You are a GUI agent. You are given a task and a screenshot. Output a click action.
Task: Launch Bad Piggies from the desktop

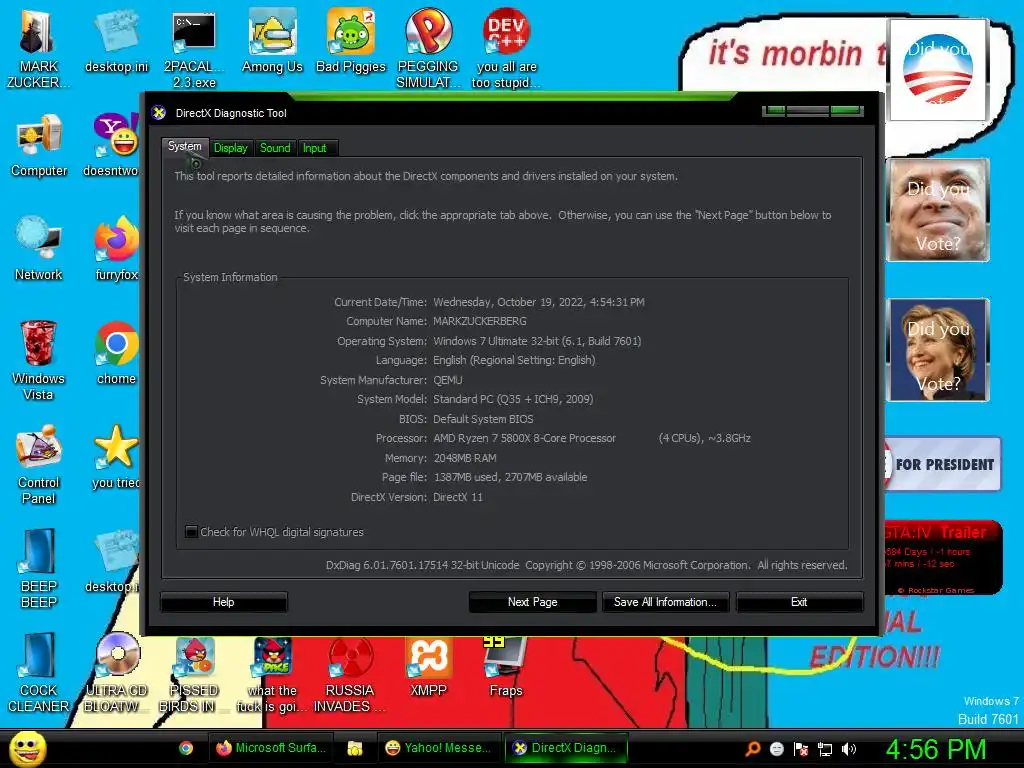coord(351,41)
